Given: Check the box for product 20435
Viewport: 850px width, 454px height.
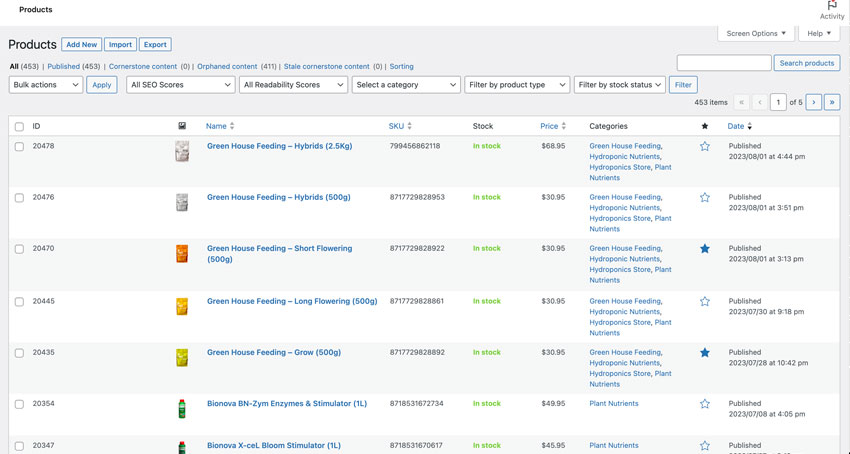Looking at the screenshot, I should click(20, 353).
